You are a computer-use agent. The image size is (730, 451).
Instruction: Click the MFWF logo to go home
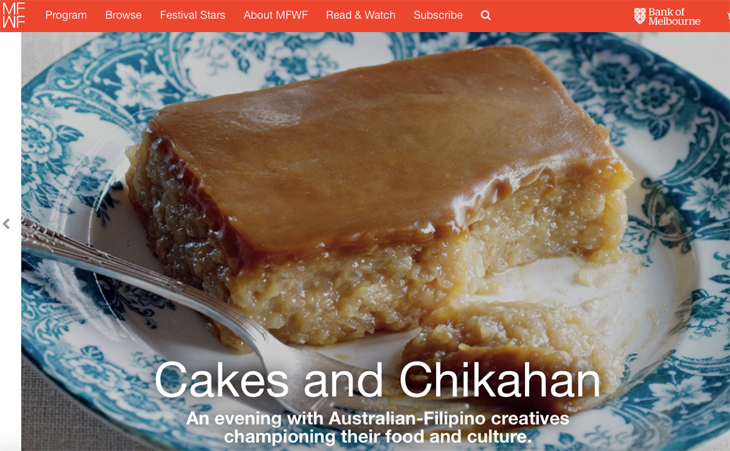click(x=14, y=15)
